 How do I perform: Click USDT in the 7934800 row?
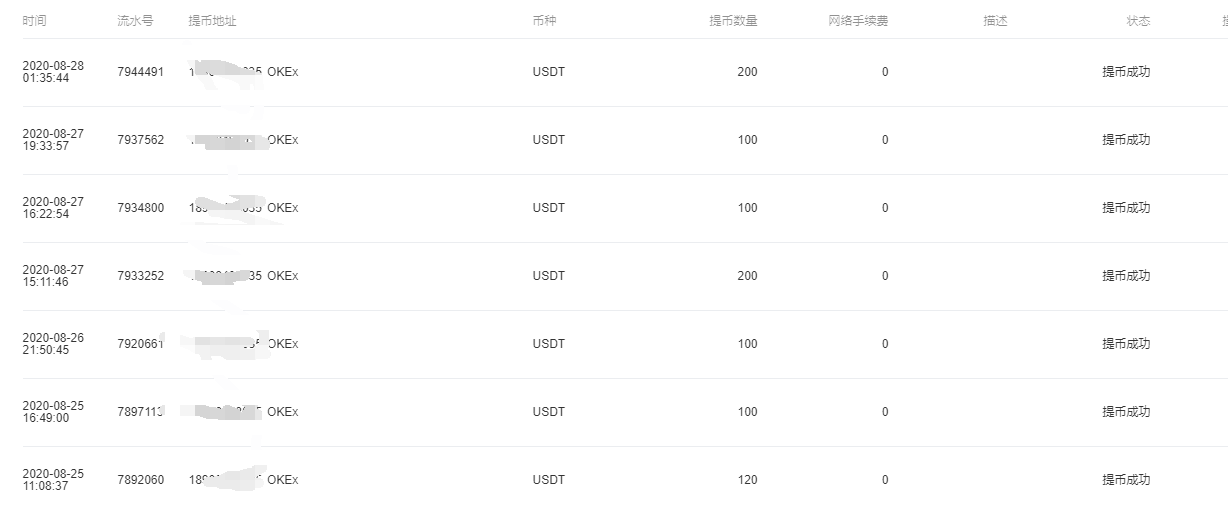point(549,208)
